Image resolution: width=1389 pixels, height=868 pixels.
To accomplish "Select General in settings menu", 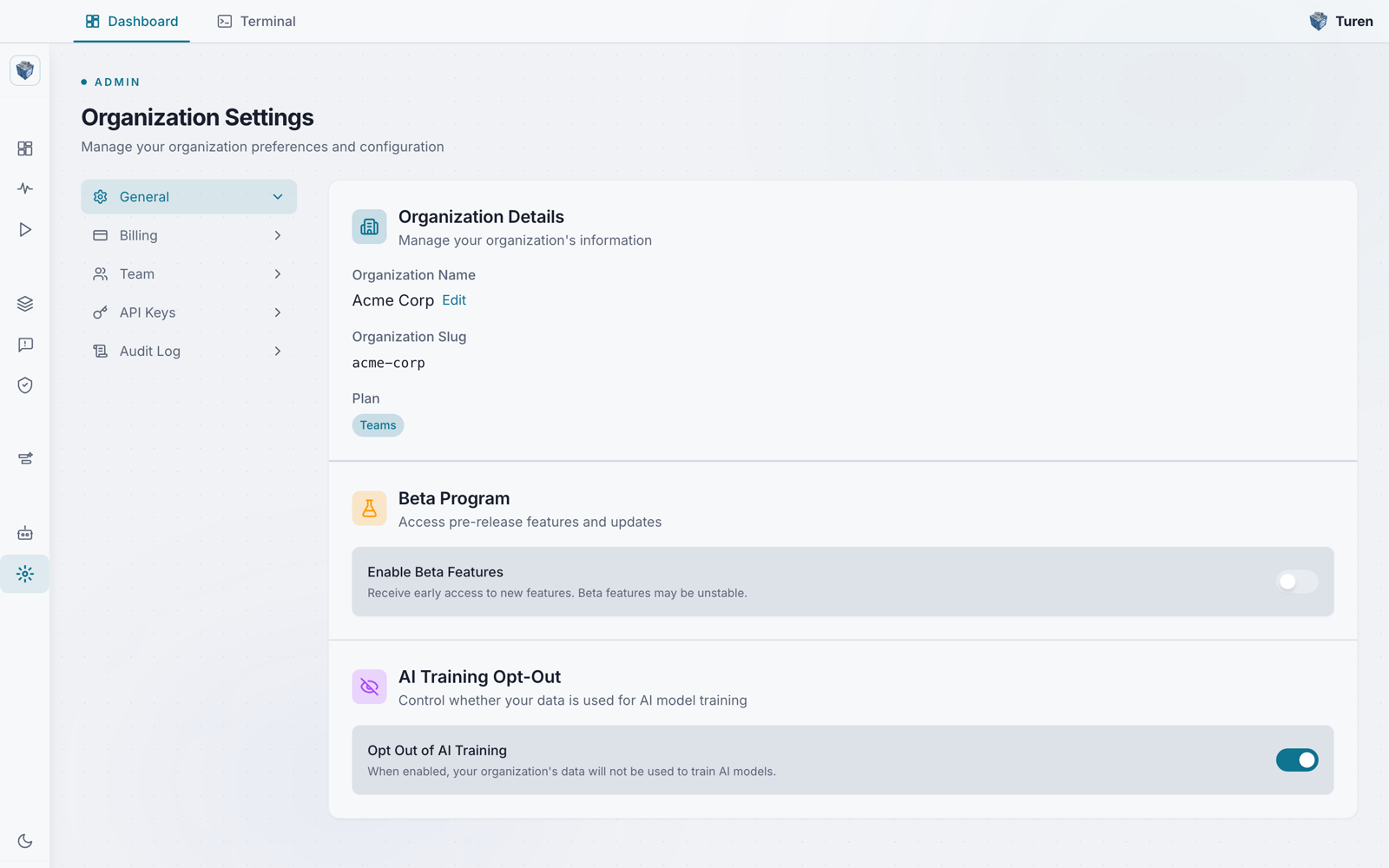I will (x=188, y=197).
